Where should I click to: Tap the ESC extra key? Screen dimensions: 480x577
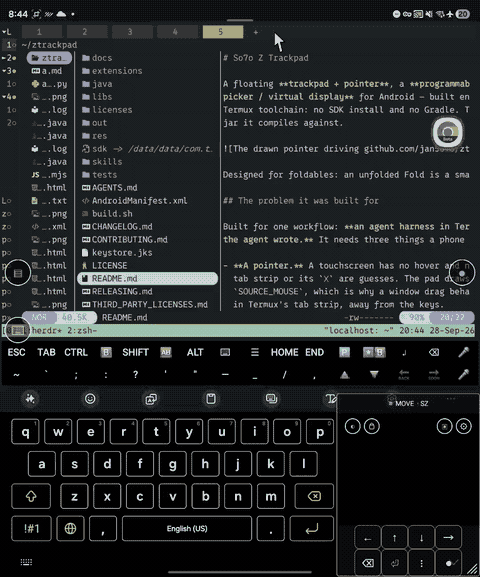[17, 353]
